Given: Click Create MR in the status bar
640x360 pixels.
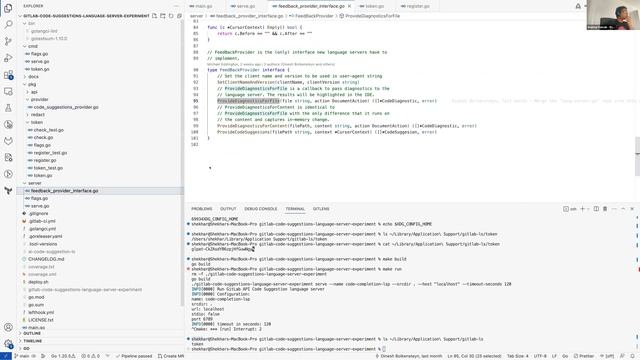Looking at the screenshot, I should [171, 356].
